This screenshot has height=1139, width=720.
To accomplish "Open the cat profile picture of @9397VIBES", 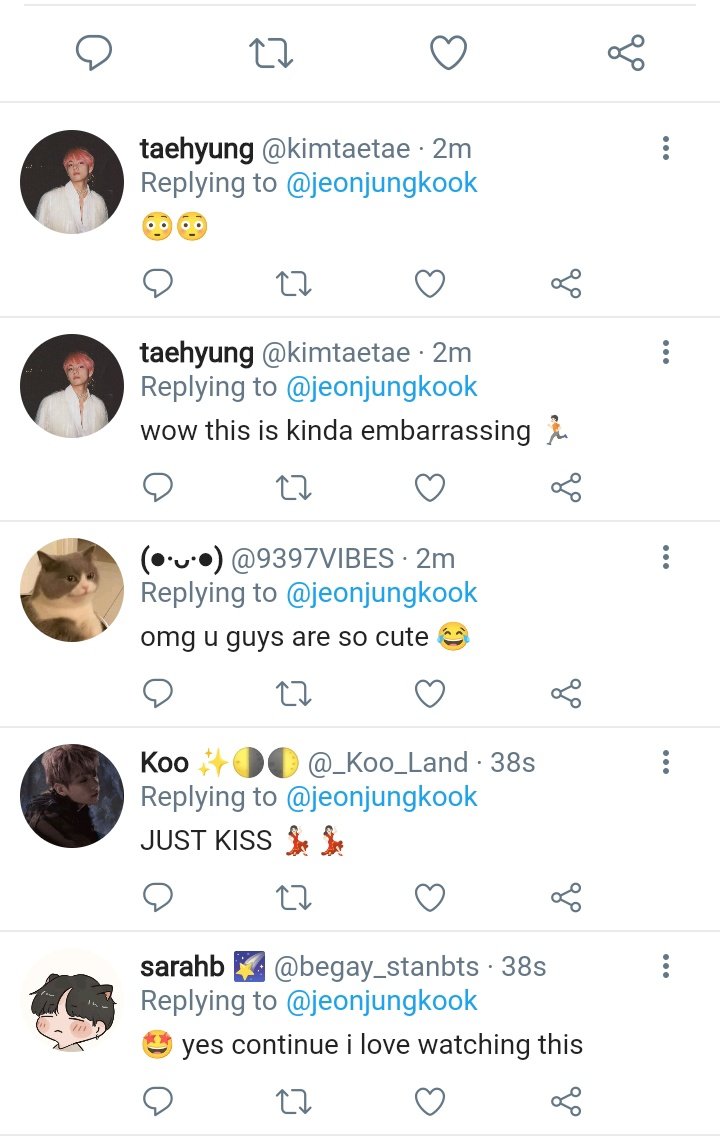I will pos(72,590).
